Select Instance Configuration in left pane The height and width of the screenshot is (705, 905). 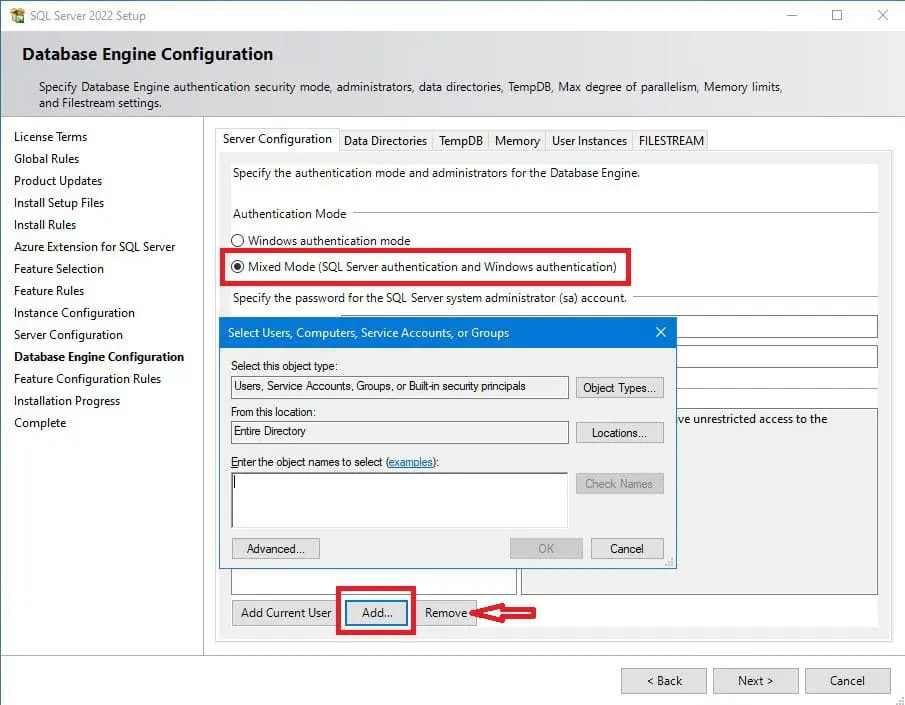point(73,312)
